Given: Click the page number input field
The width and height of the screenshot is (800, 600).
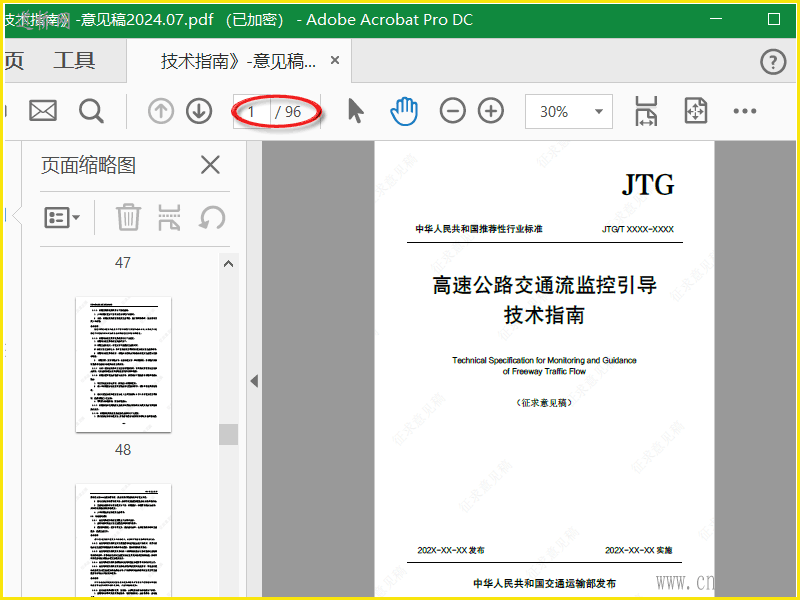Looking at the screenshot, I should coord(252,111).
